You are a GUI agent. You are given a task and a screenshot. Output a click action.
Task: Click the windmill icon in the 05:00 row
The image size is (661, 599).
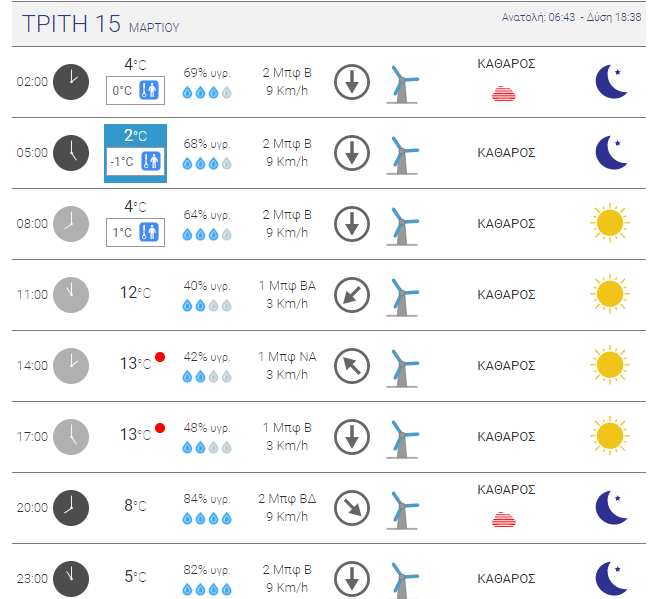403,153
